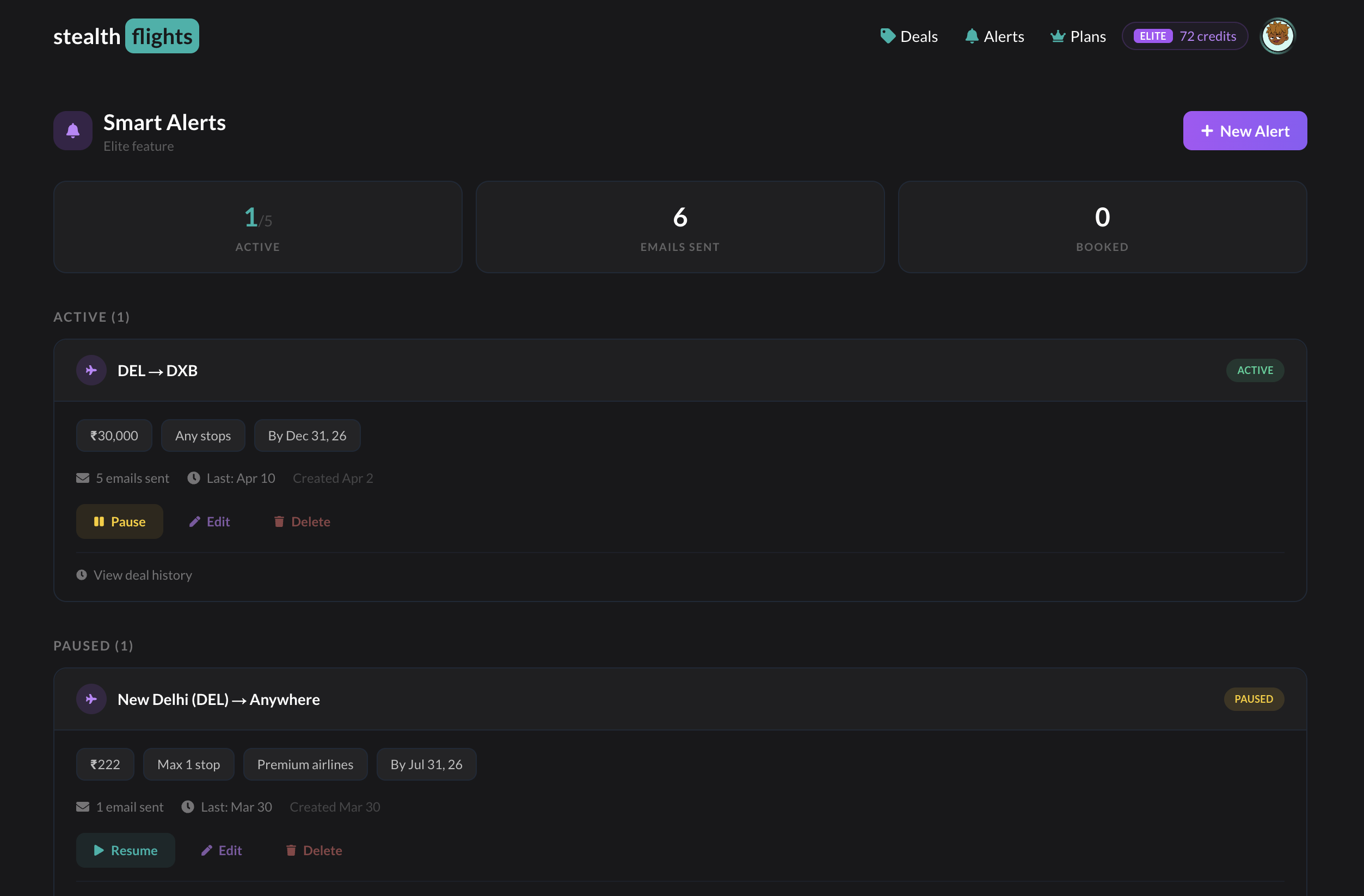
Task: Create a New Alert
Action: tap(1244, 131)
